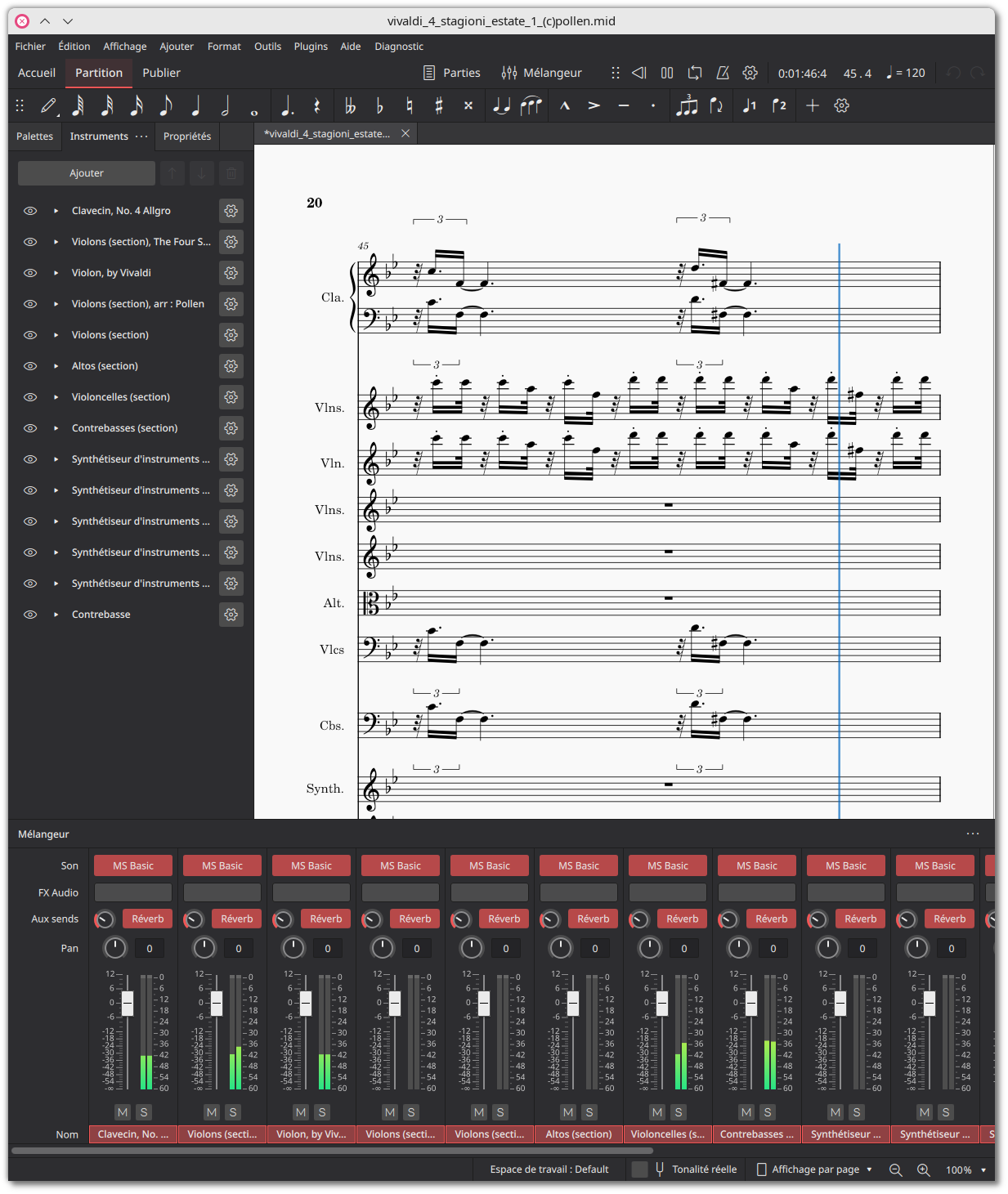Mute the Clavecin mixer channel
Viewport: 1008px width, 1194px height.
[123, 1112]
